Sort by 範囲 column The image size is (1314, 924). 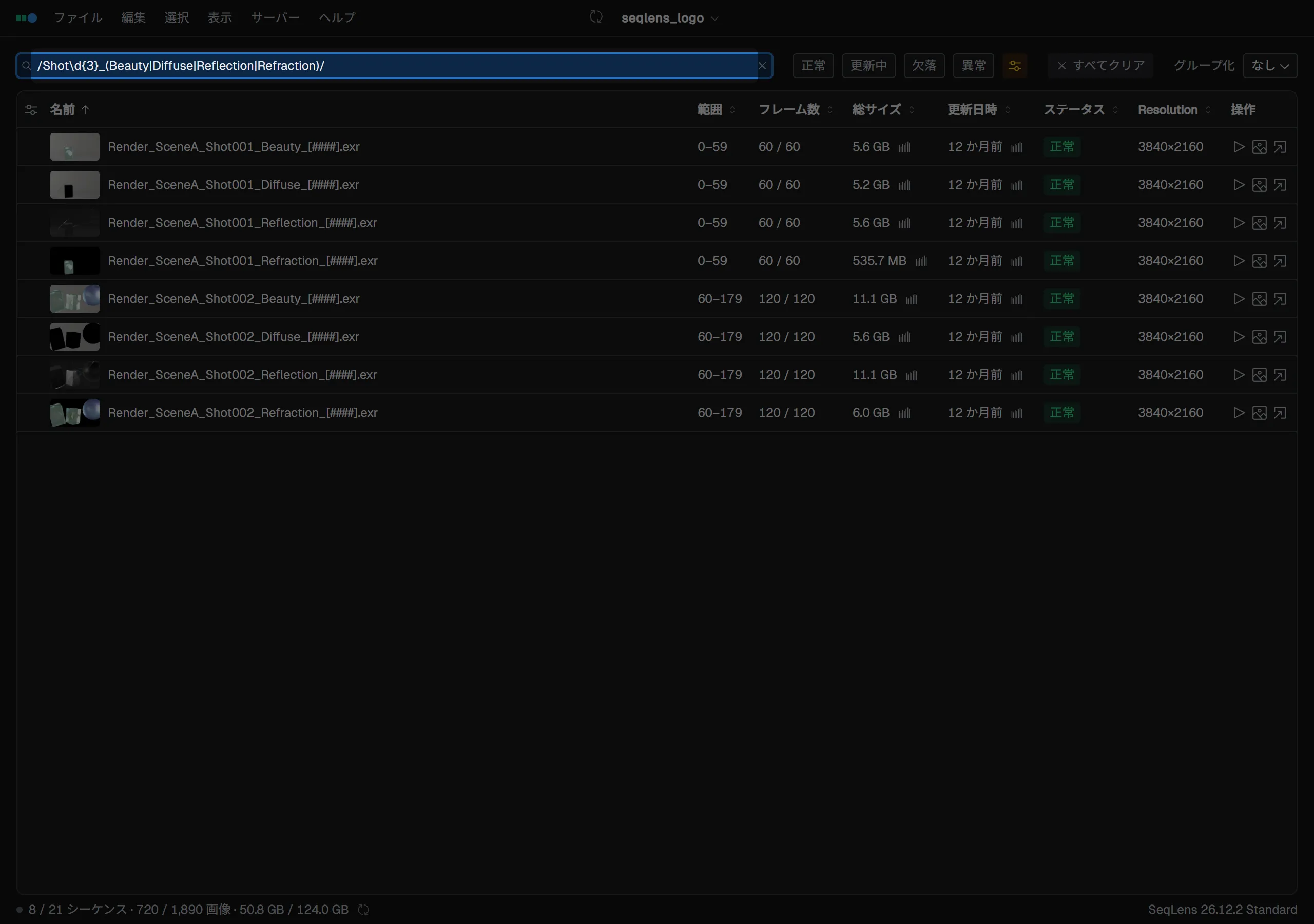(716, 110)
